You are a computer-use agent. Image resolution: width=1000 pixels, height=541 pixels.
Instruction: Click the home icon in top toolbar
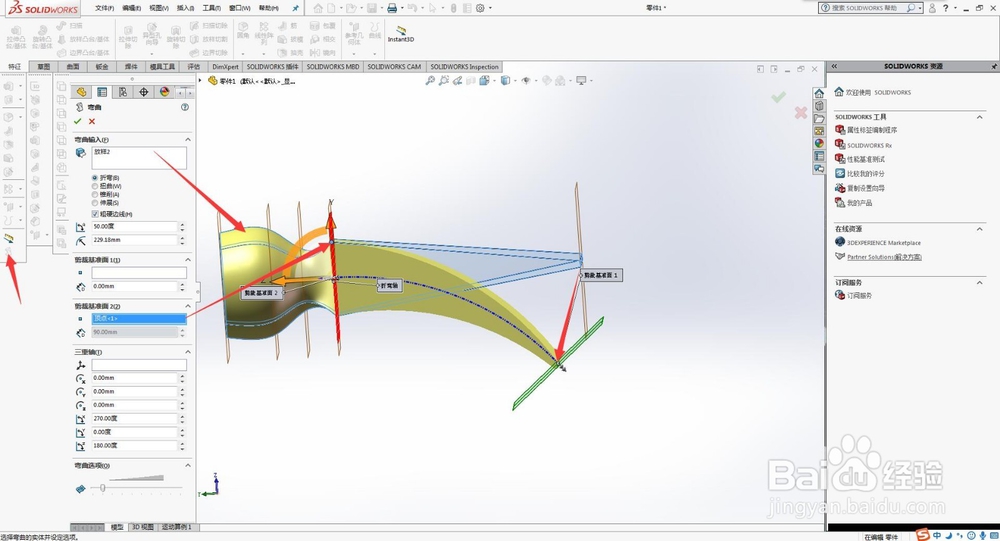318,8
